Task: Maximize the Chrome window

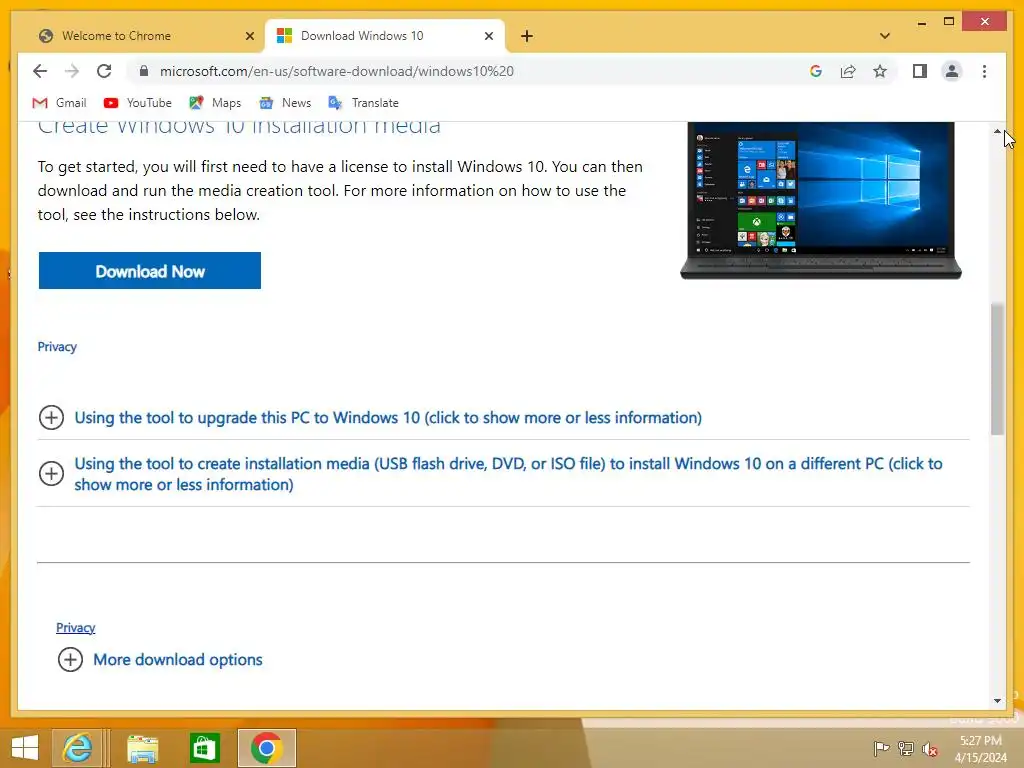Action: click(949, 22)
